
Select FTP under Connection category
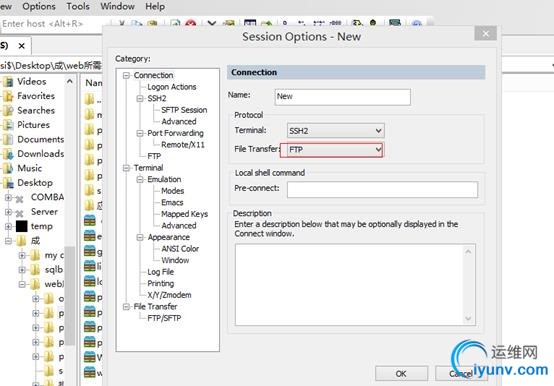click(x=154, y=156)
